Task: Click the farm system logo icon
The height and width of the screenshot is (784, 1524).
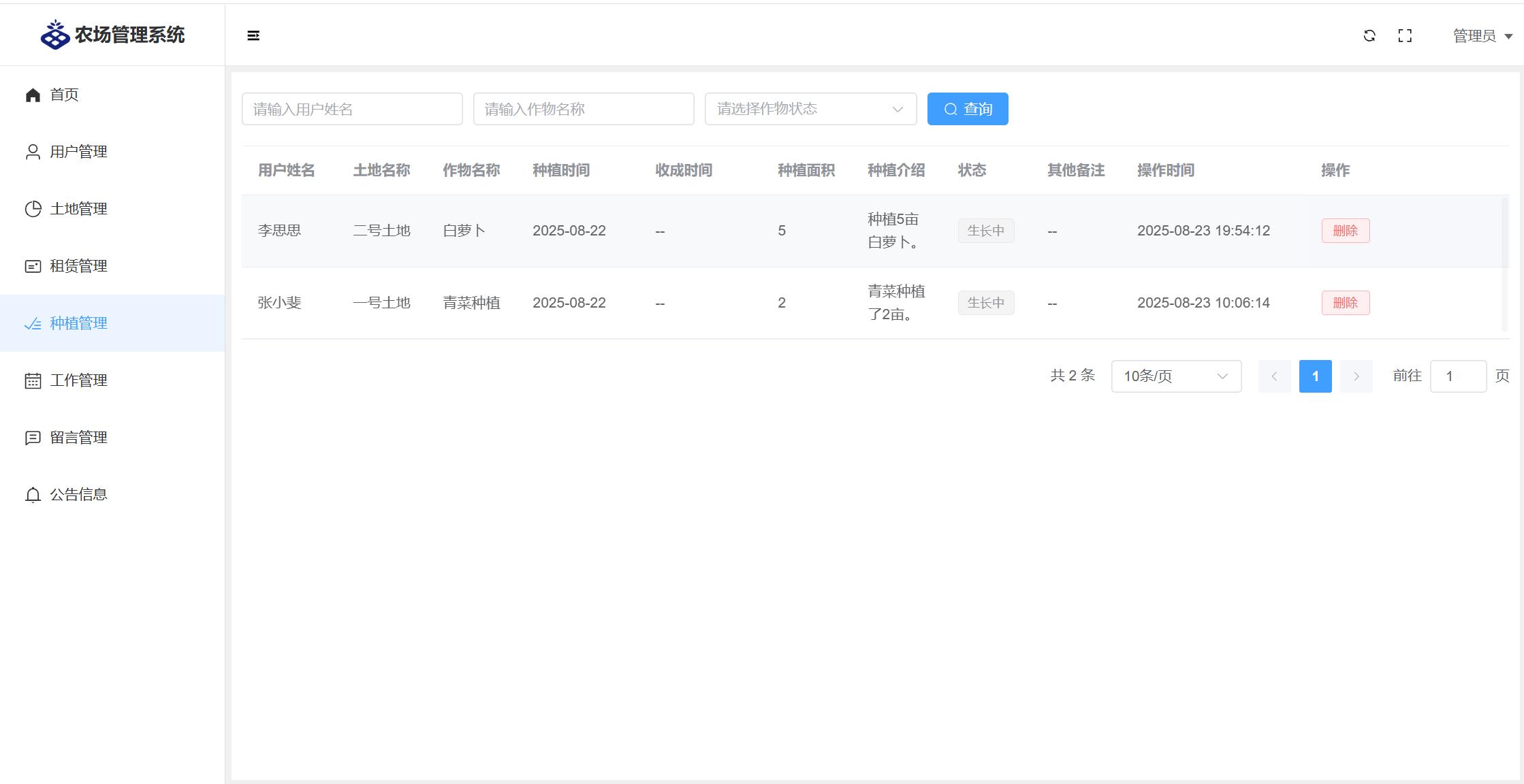Action: [x=55, y=35]
